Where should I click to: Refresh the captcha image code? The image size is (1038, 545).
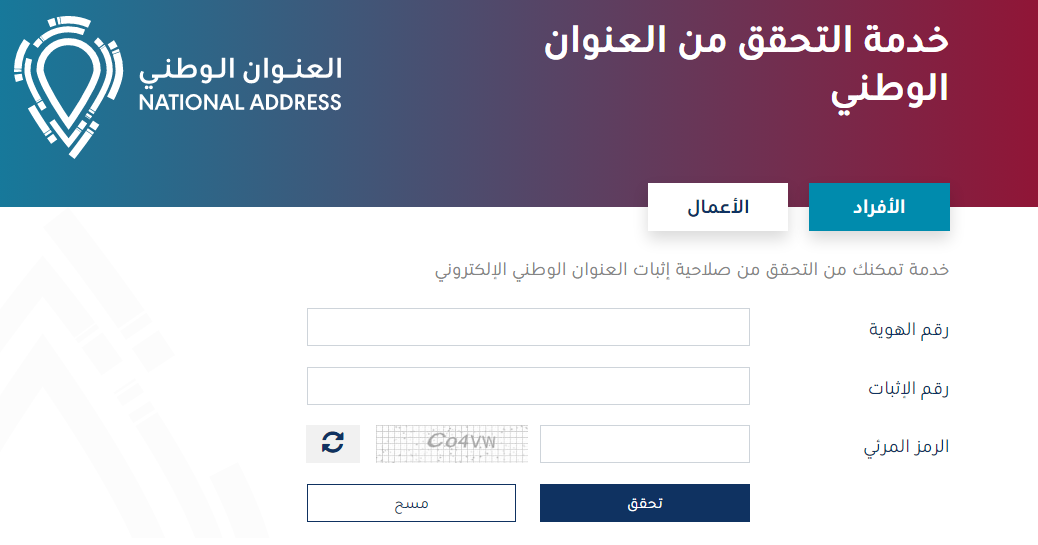click(x=333, y=443)
